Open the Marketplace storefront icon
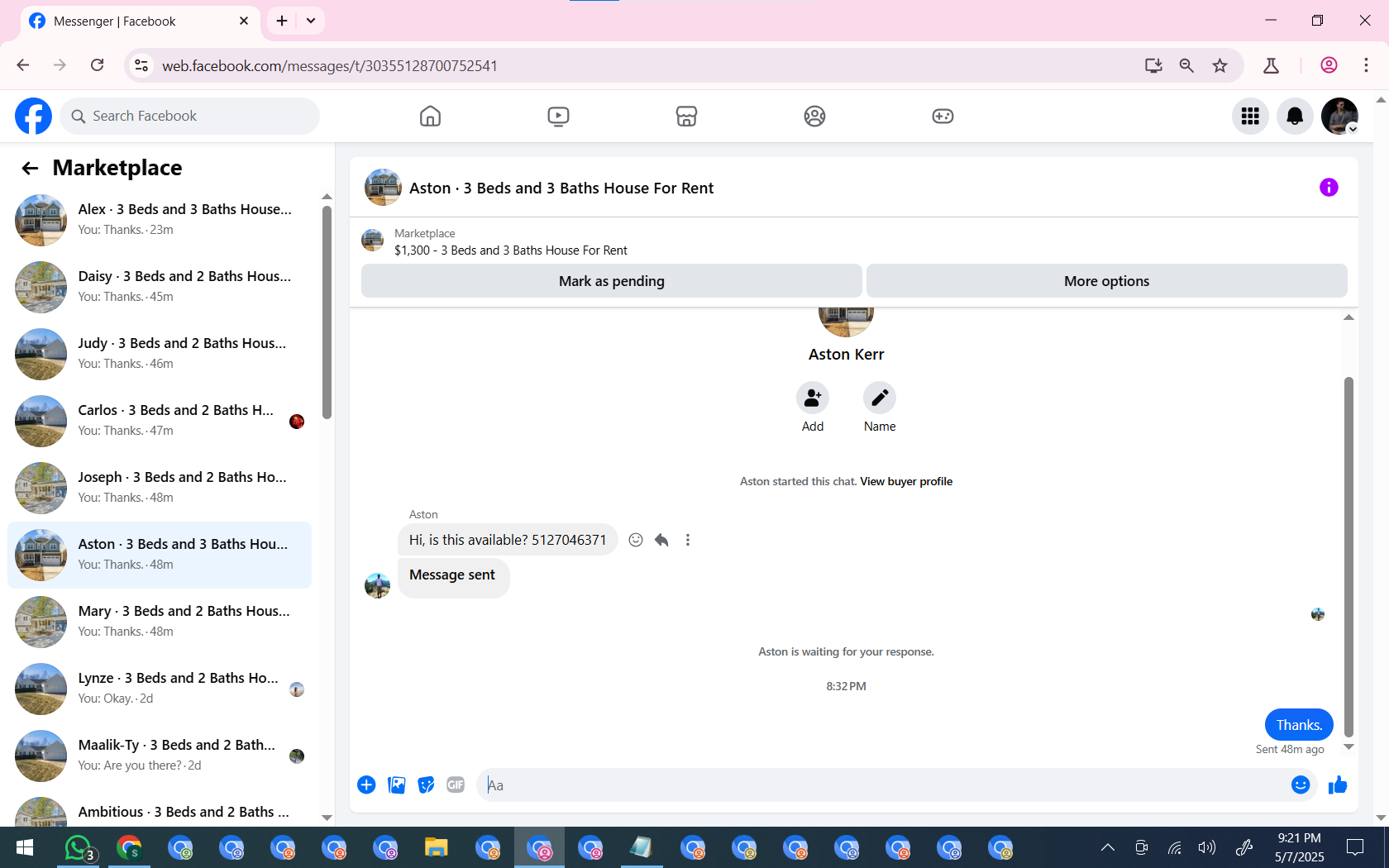This screenshot has height=868, width=1389. (686, 117)
